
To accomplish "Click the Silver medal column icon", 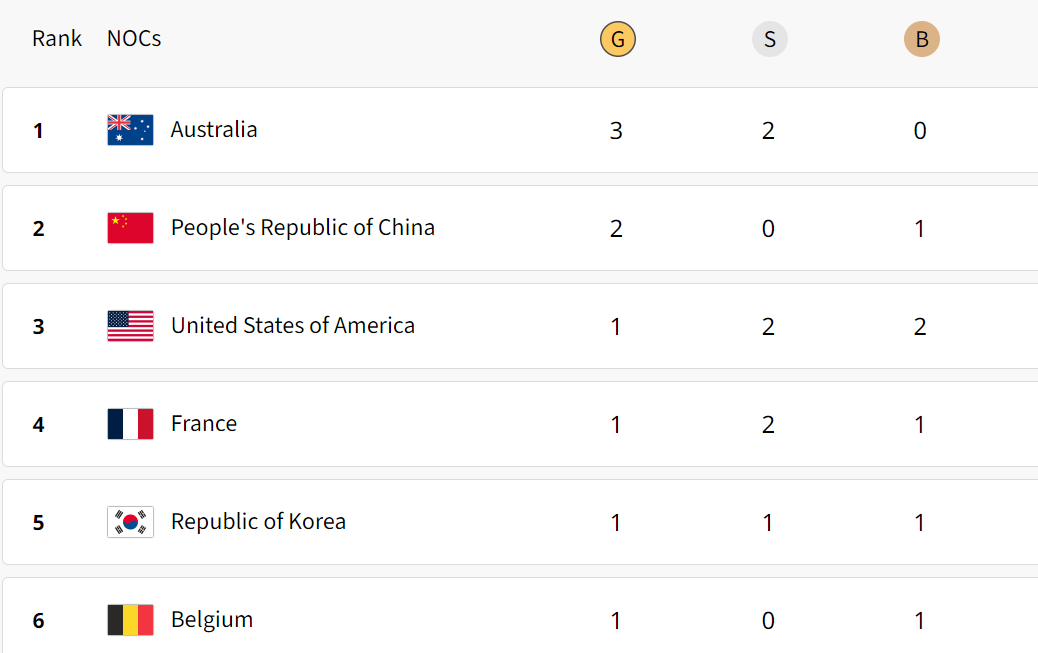I will [x=769, y=39].
